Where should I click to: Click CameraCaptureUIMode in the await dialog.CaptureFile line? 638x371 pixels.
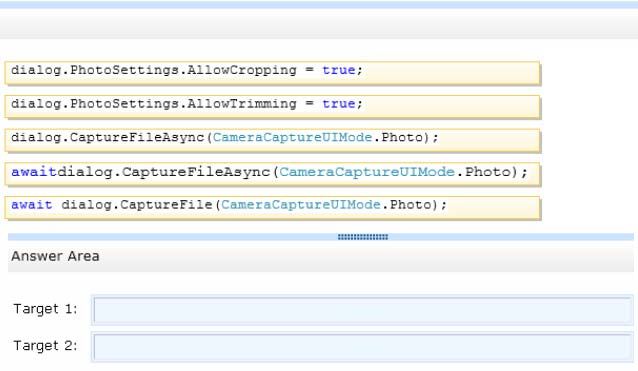pos(301,205)
